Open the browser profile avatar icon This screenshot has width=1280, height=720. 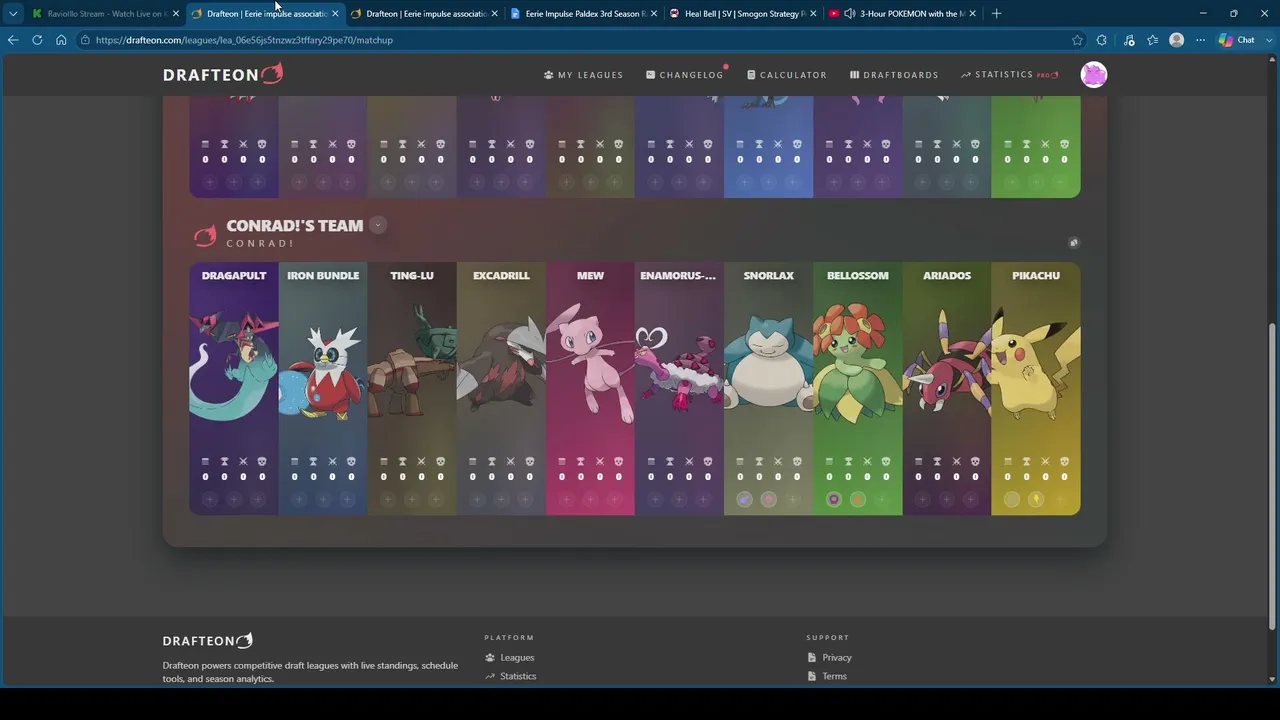[1176, 40]
